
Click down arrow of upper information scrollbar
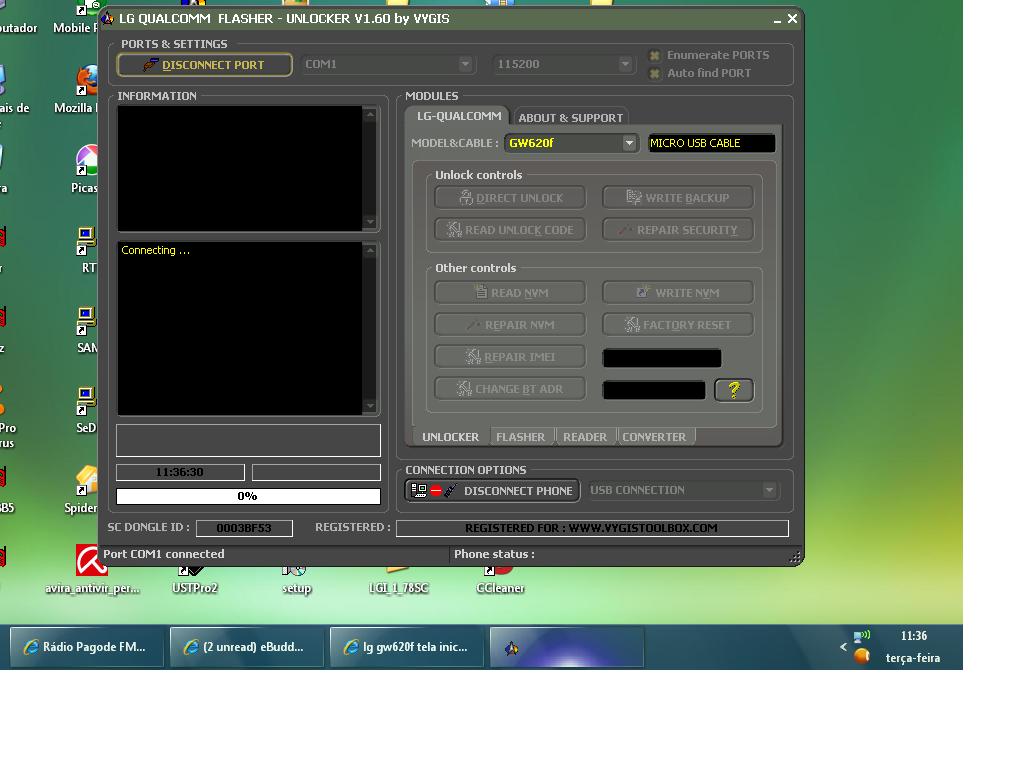click(370, 221)
